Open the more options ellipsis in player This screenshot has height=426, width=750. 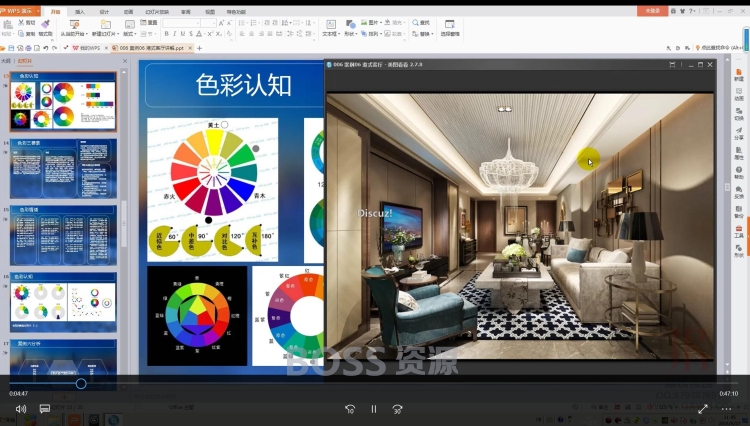click(727, 409)
